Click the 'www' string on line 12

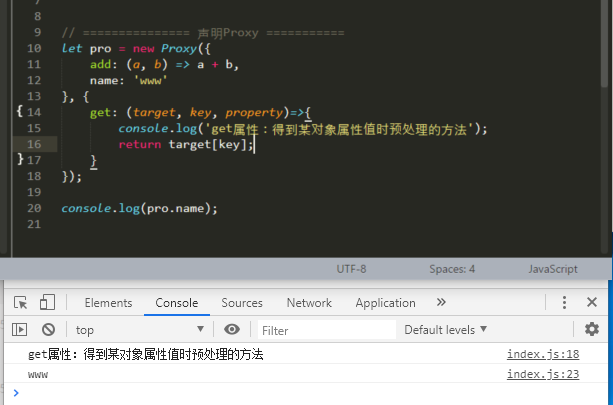[151, 81]
